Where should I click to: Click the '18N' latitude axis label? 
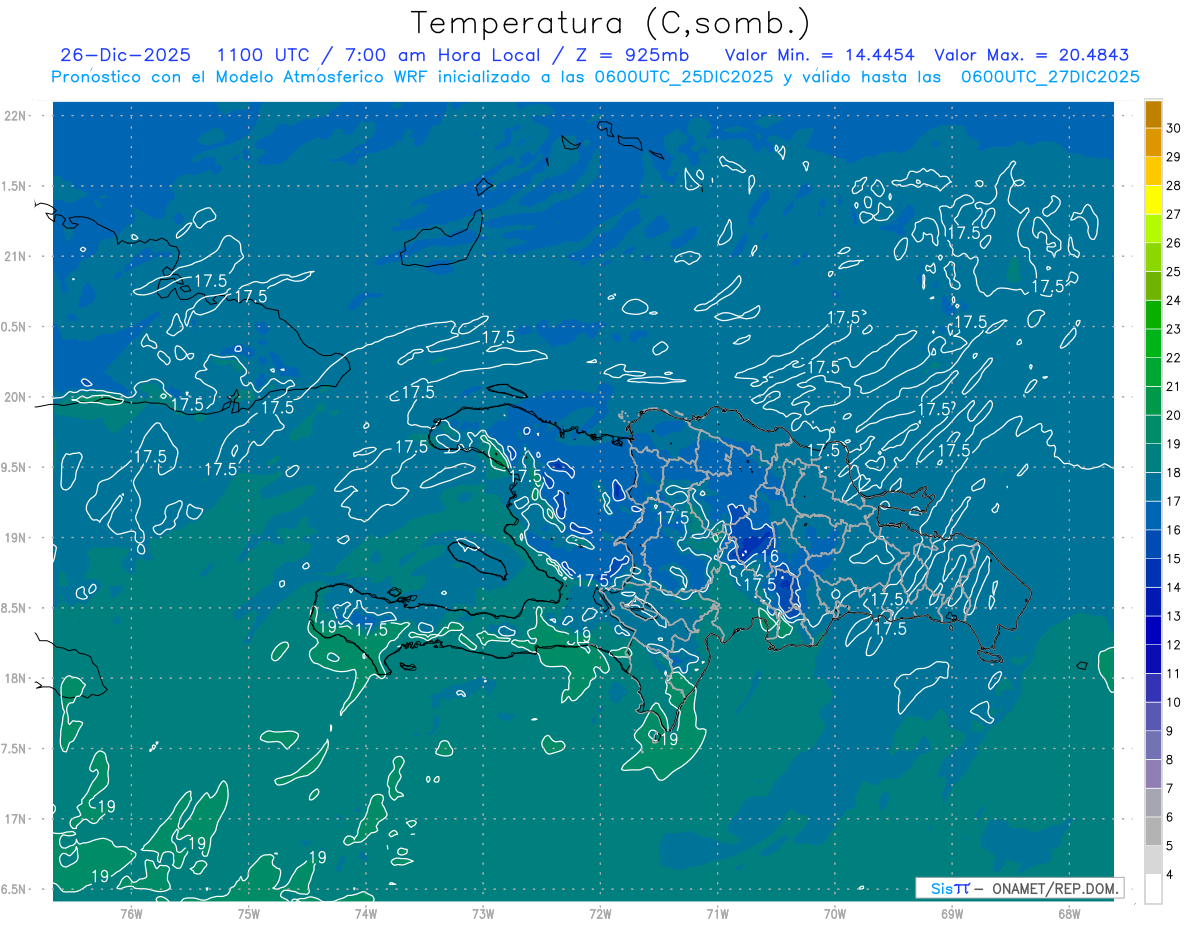pos(14,678)
